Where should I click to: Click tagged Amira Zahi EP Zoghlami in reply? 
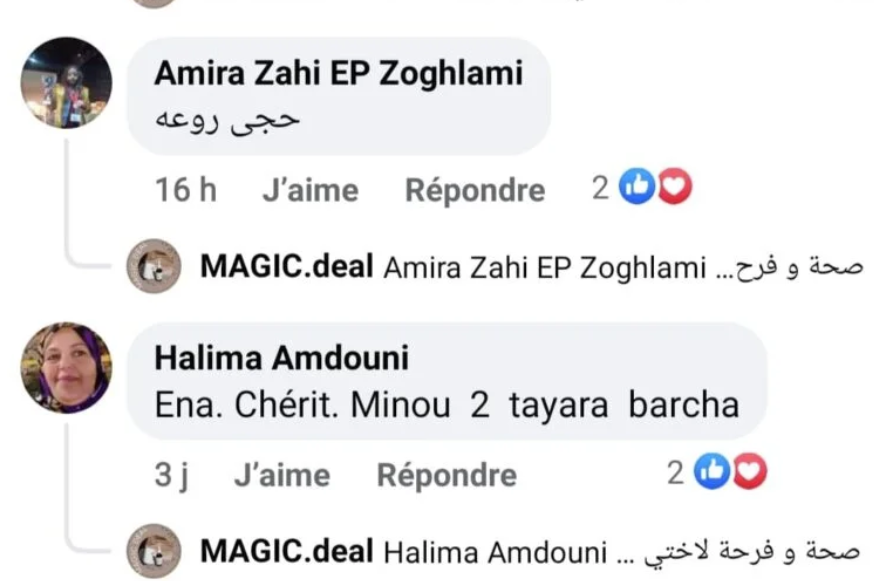pos(545,268)
